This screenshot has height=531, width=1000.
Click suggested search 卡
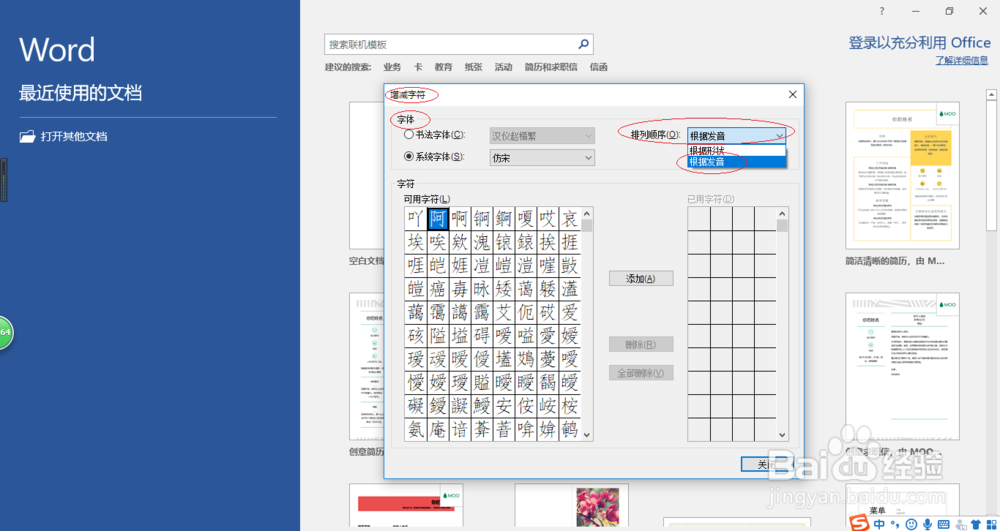(418, 67)
